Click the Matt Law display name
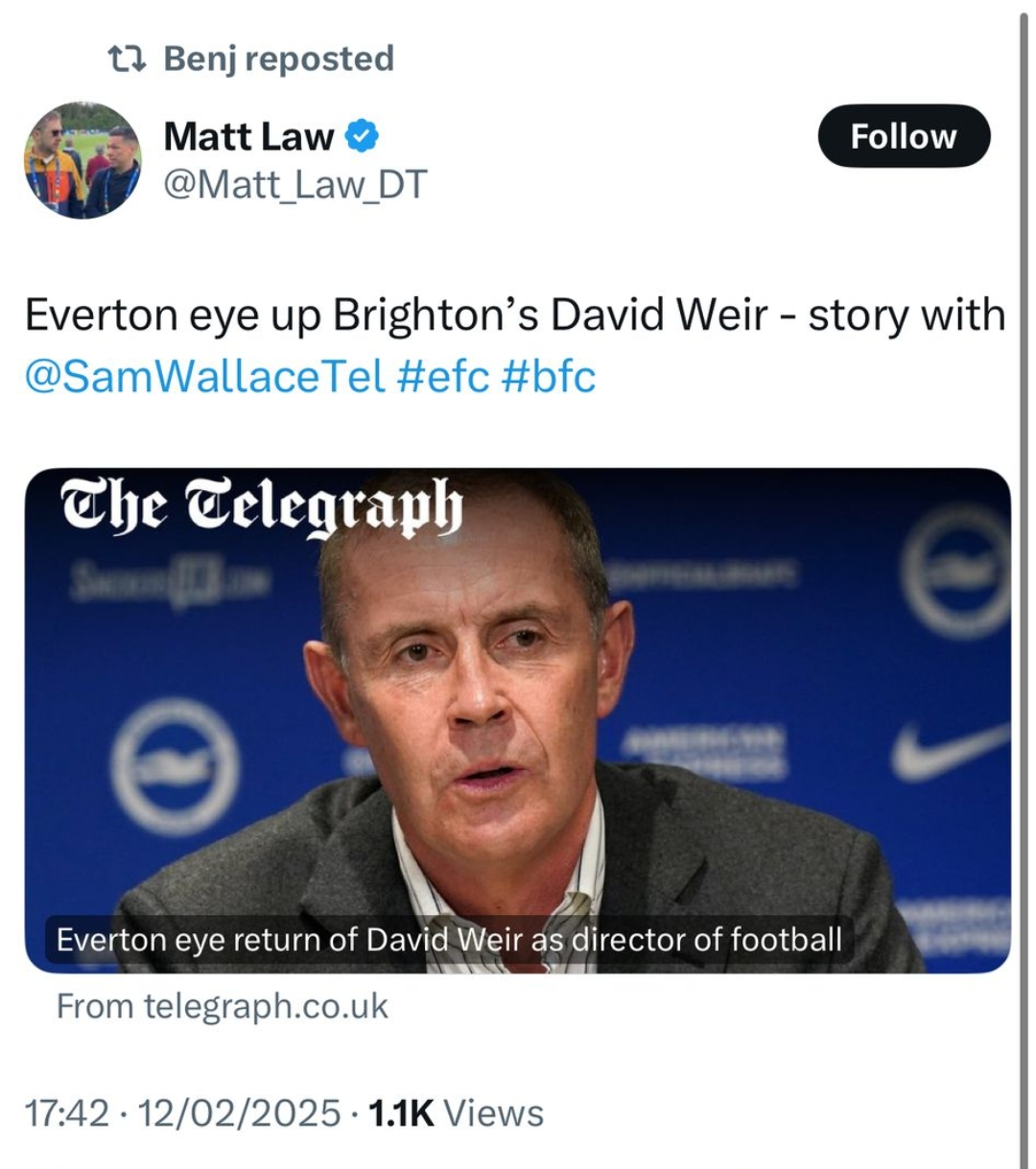The image size is (1036, 1169). [x=248, y=136]
